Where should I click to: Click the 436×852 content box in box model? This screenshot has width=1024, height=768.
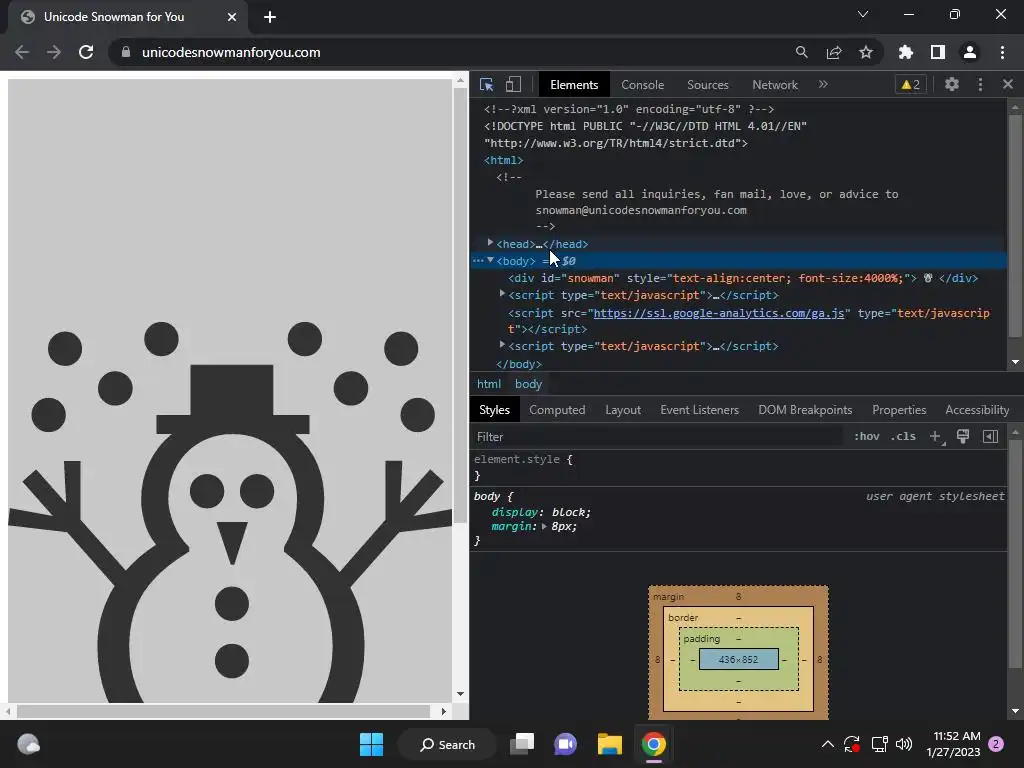coord(739,660)
